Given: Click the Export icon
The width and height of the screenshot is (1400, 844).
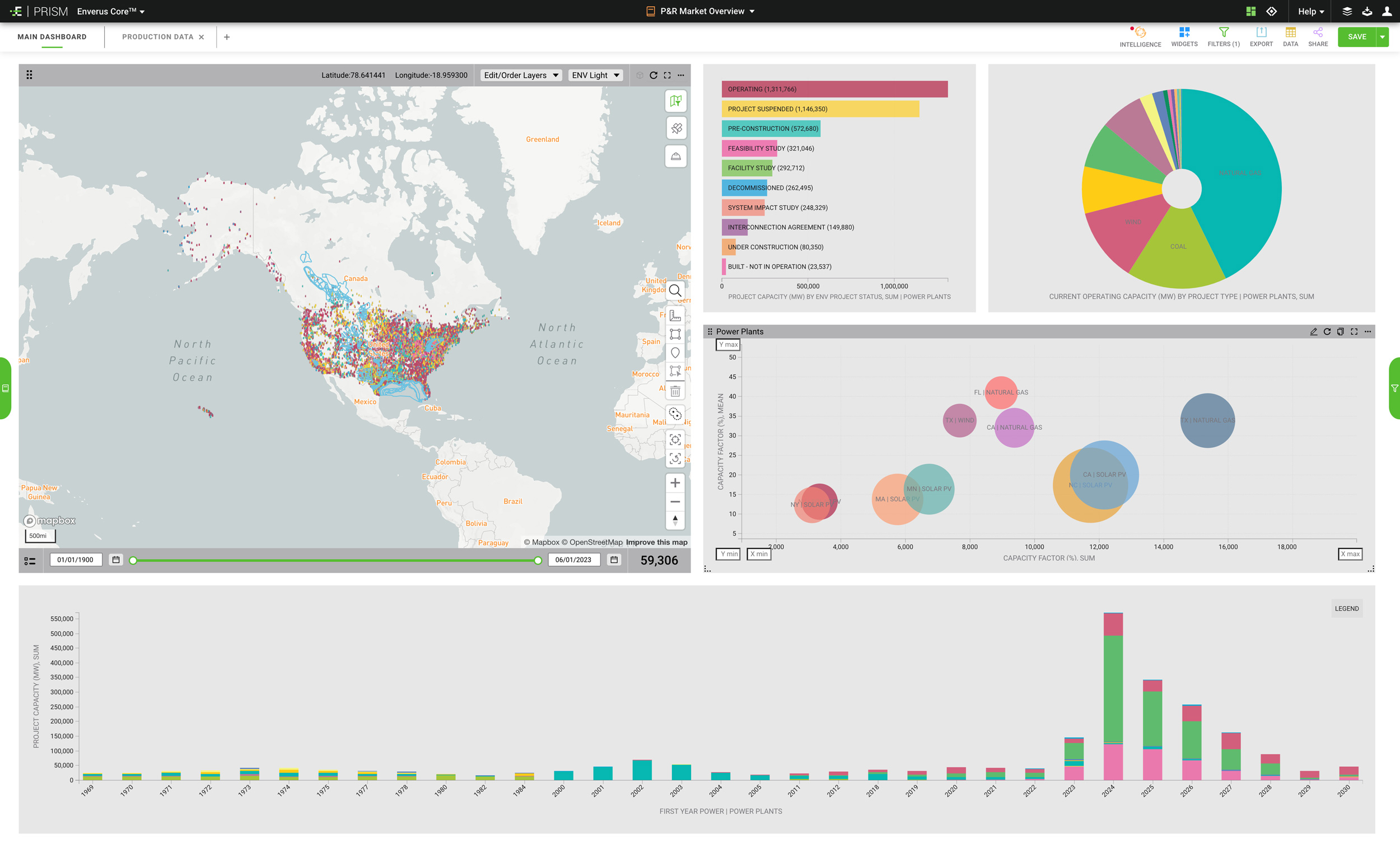Looking at the screenshot, I should [x=1261, y=37].
